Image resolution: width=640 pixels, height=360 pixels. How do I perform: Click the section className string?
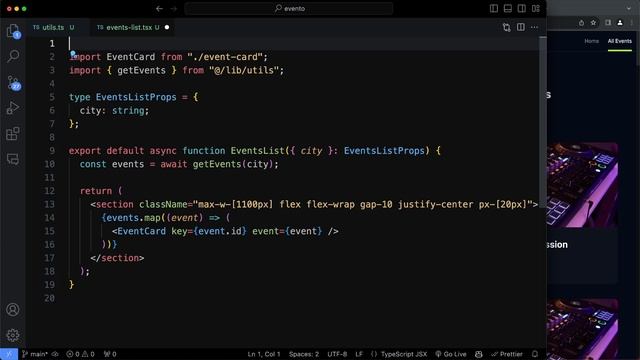tap(363, 204)
